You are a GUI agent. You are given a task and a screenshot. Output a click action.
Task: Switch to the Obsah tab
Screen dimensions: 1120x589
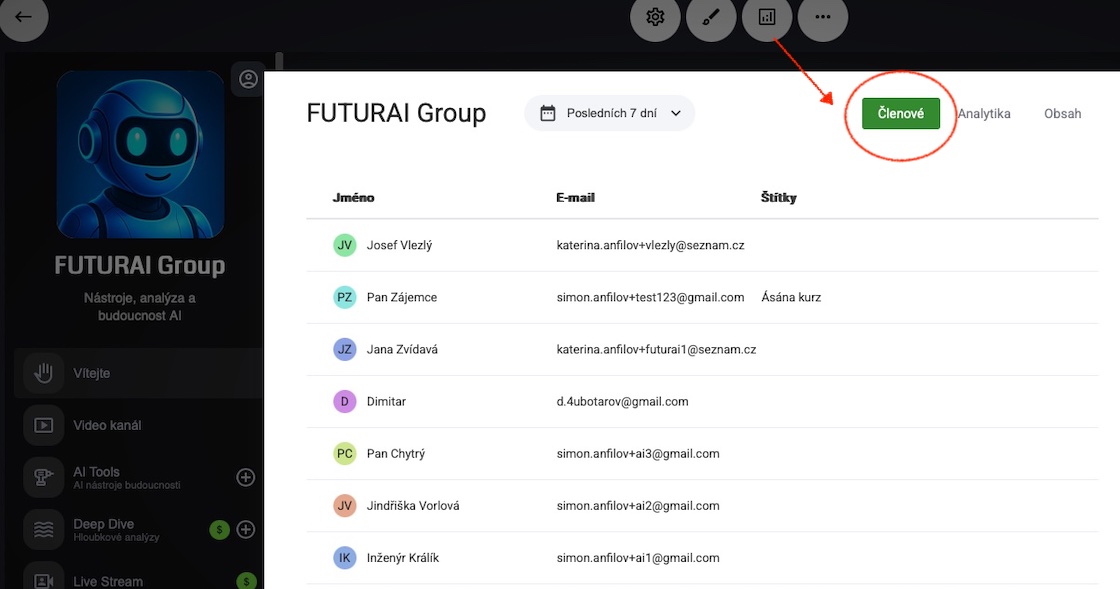[1062, 114]
